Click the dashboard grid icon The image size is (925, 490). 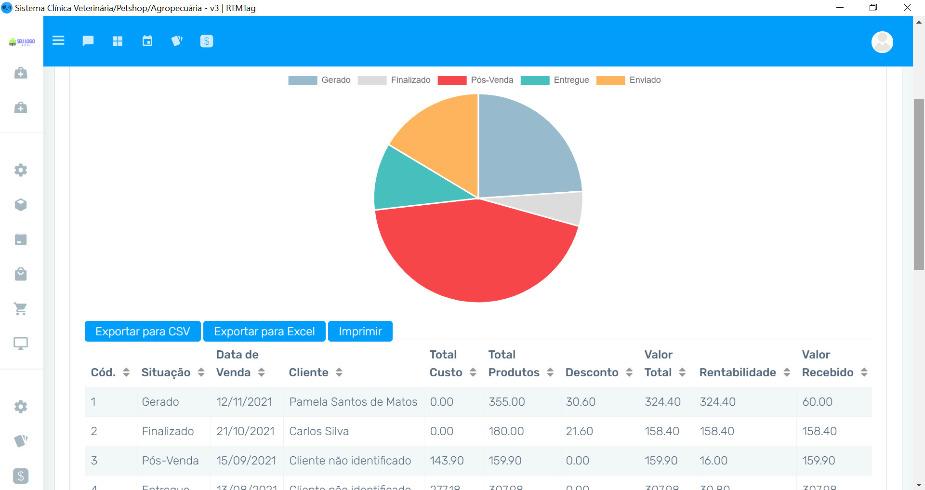[x=117, y=41]
